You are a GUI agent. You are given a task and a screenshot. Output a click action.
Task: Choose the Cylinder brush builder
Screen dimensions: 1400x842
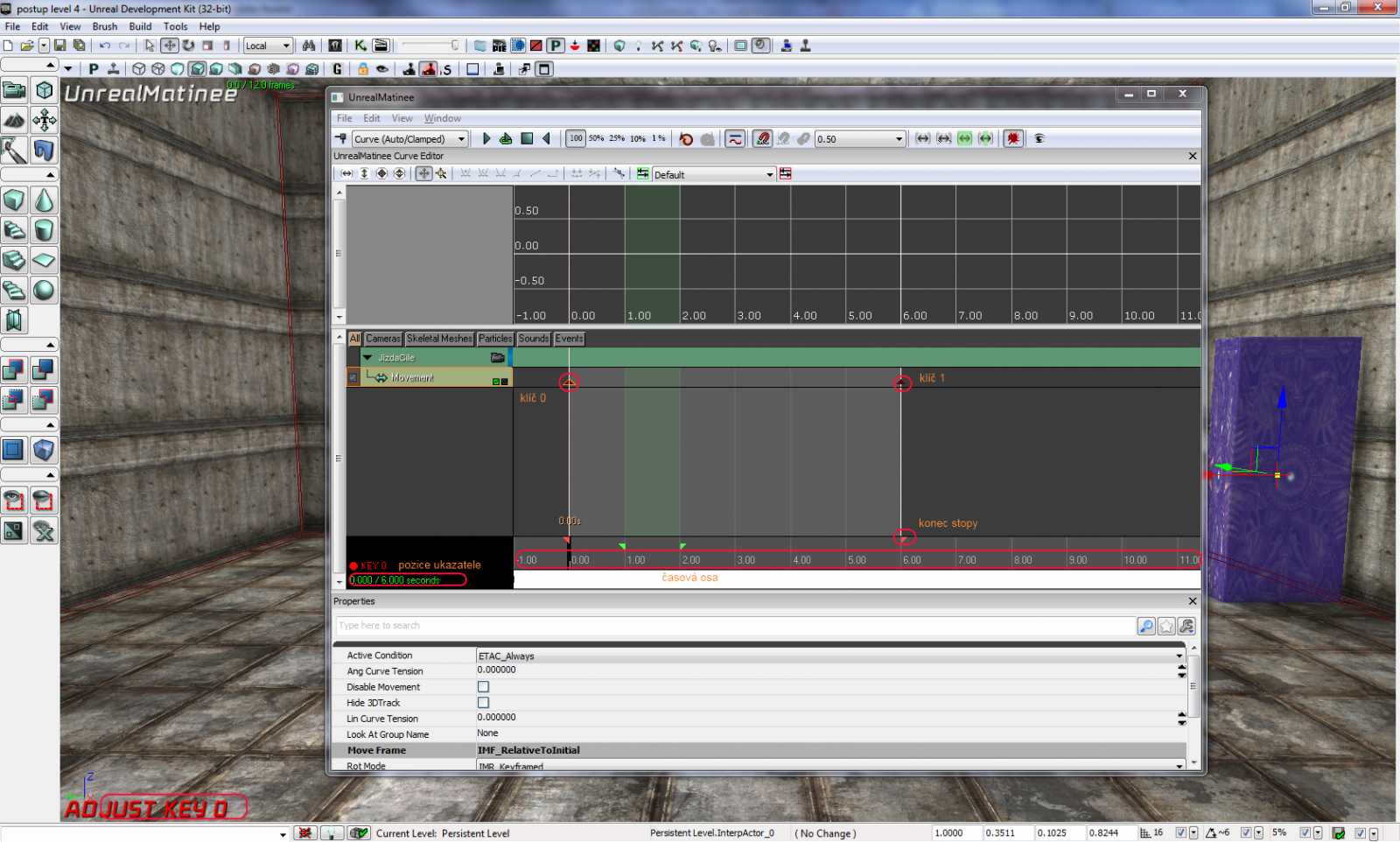tap(44, 230)
